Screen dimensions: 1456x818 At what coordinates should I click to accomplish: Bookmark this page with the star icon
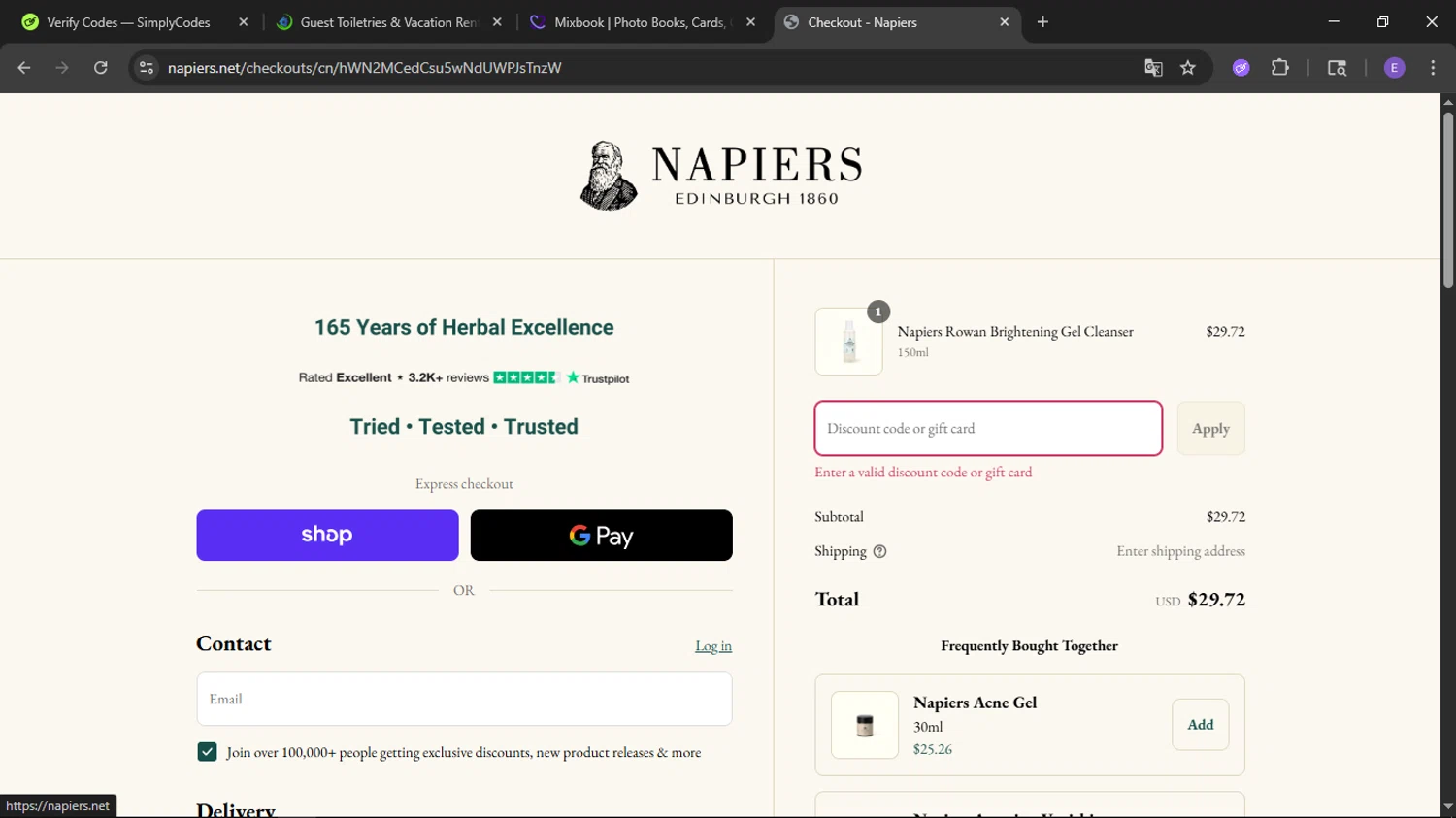[1188, 68]
